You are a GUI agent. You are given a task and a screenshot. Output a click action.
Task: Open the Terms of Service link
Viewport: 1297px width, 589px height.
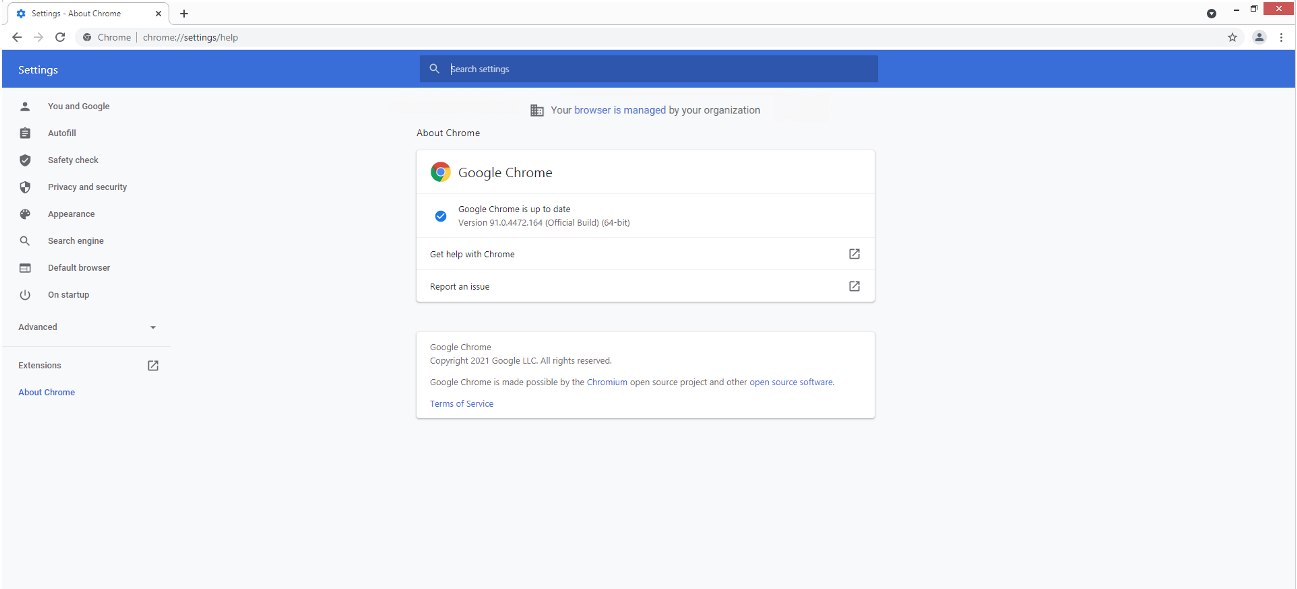tap(462, 404)
